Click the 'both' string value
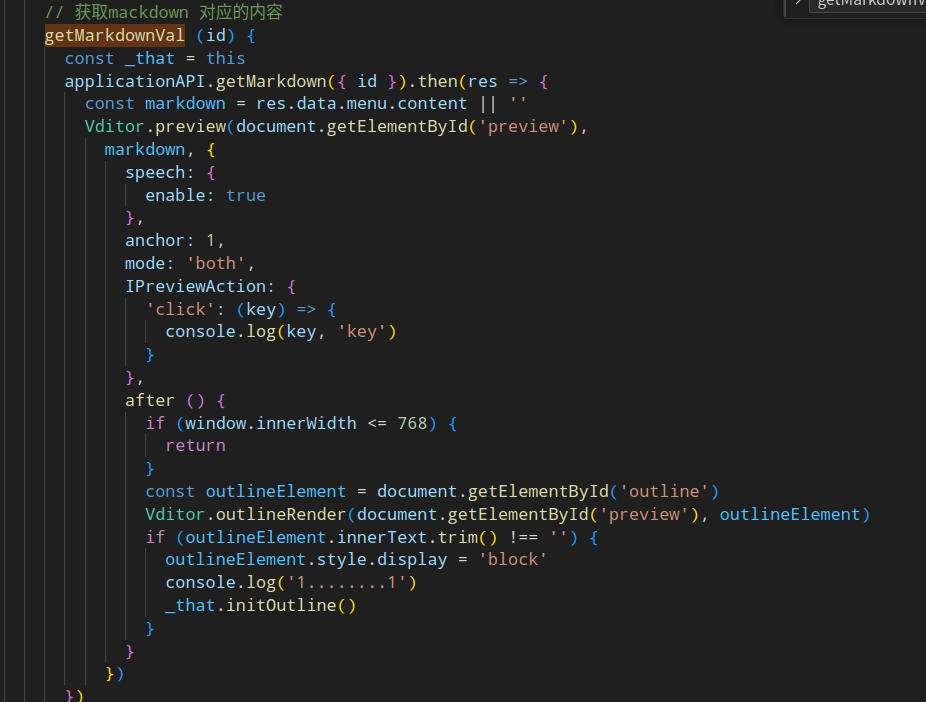Image resolution: width=926 pixels, height=702 pixels. pos(216,263)
